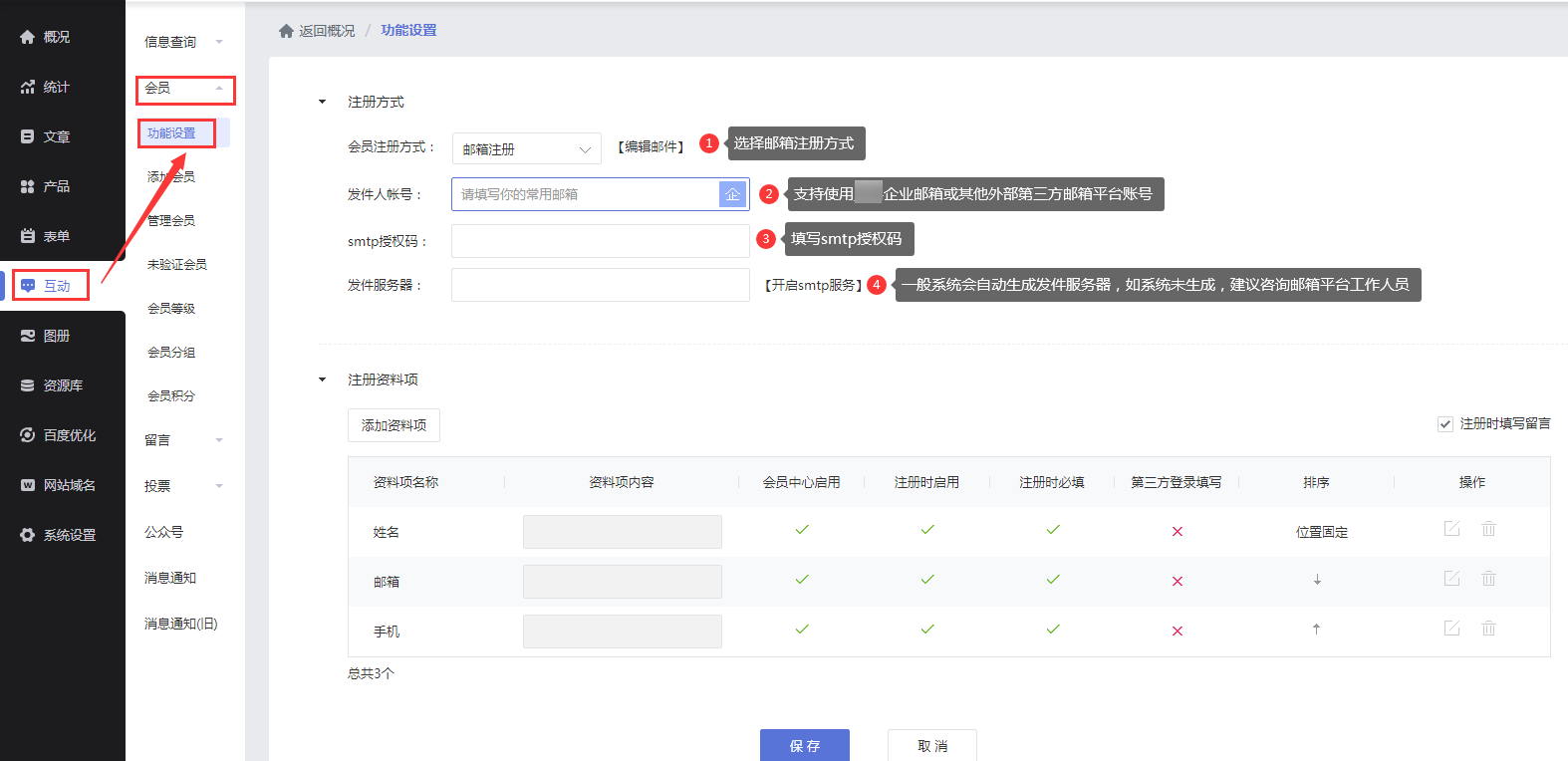Click the 保存 button

805,745
